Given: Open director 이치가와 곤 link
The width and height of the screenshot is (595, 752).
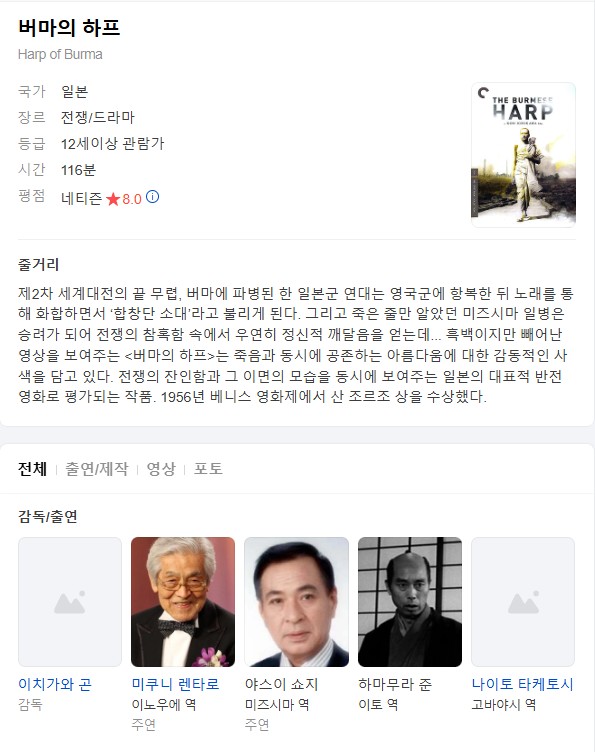Looking at the screenshot, I should pyautogui.click(x=55, y=684).
